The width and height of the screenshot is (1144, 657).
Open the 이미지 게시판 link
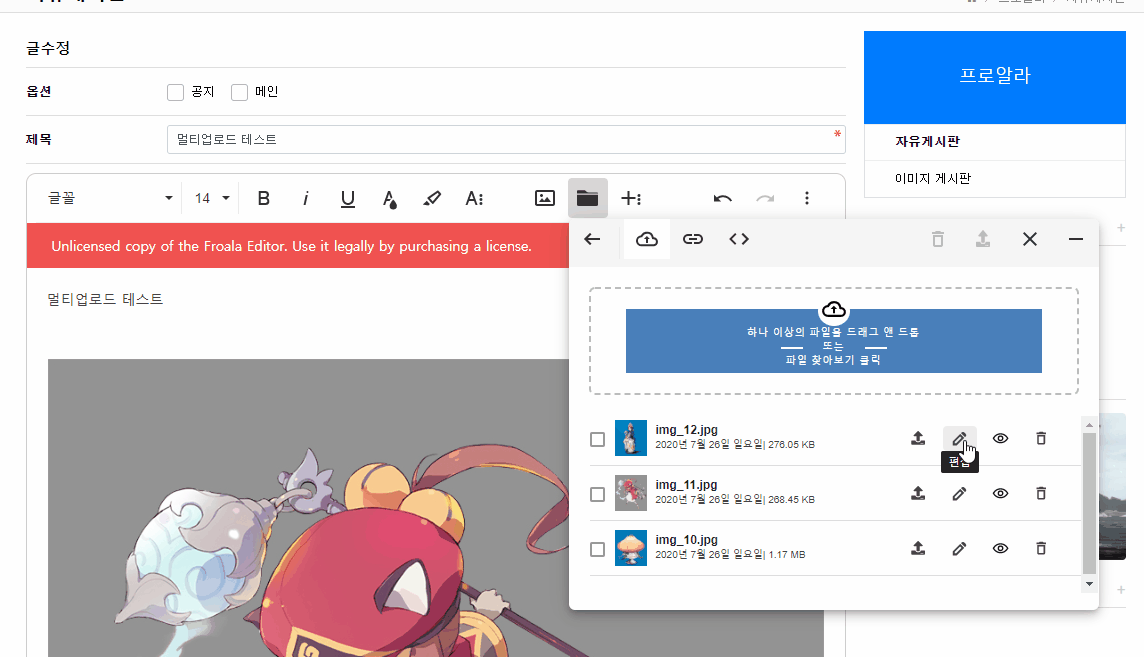coord(933,179)
